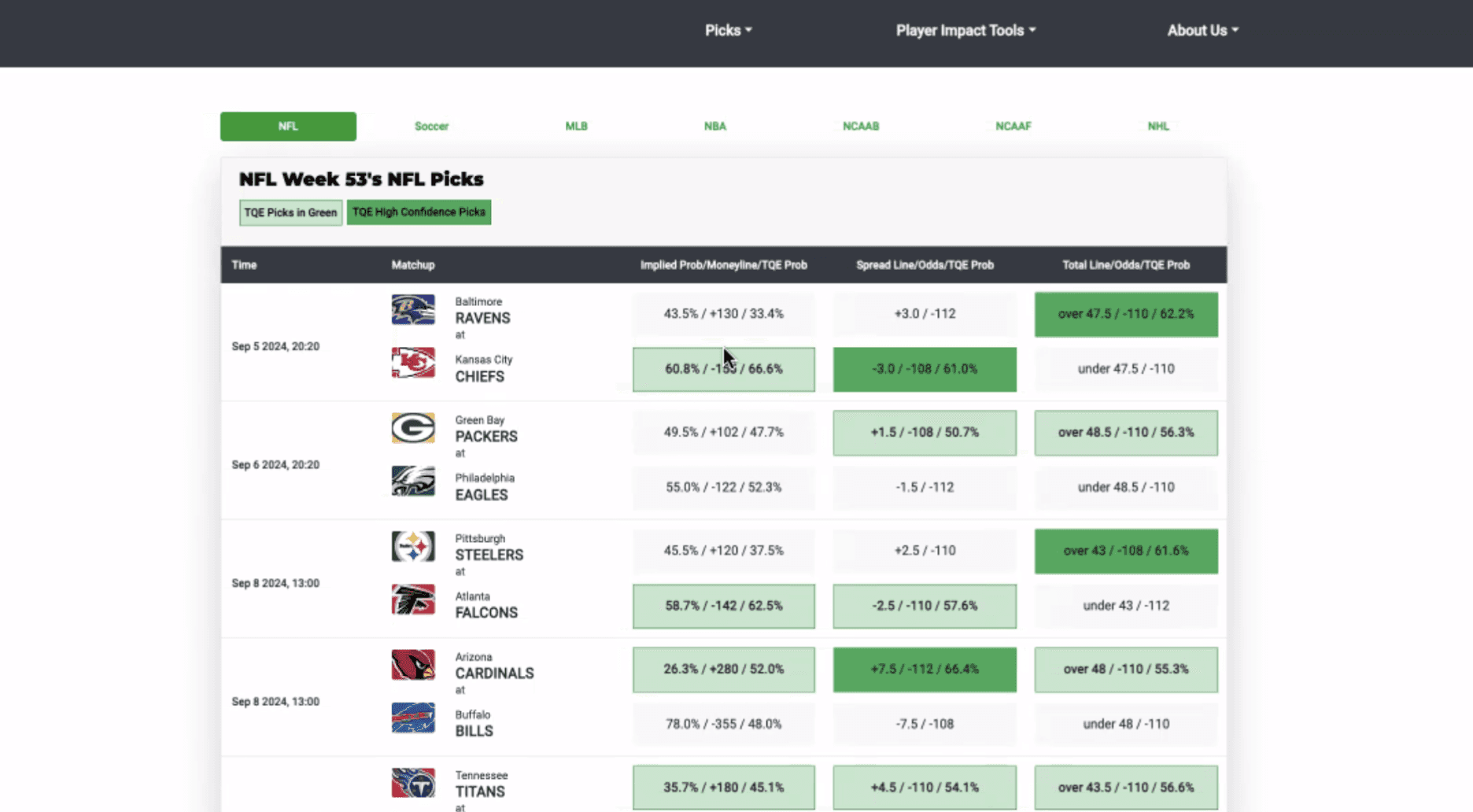Click Eagles moneyline 55.0% / -122 / 52.3%
Screen dimensions: 1473x812
tap(723, 487)
